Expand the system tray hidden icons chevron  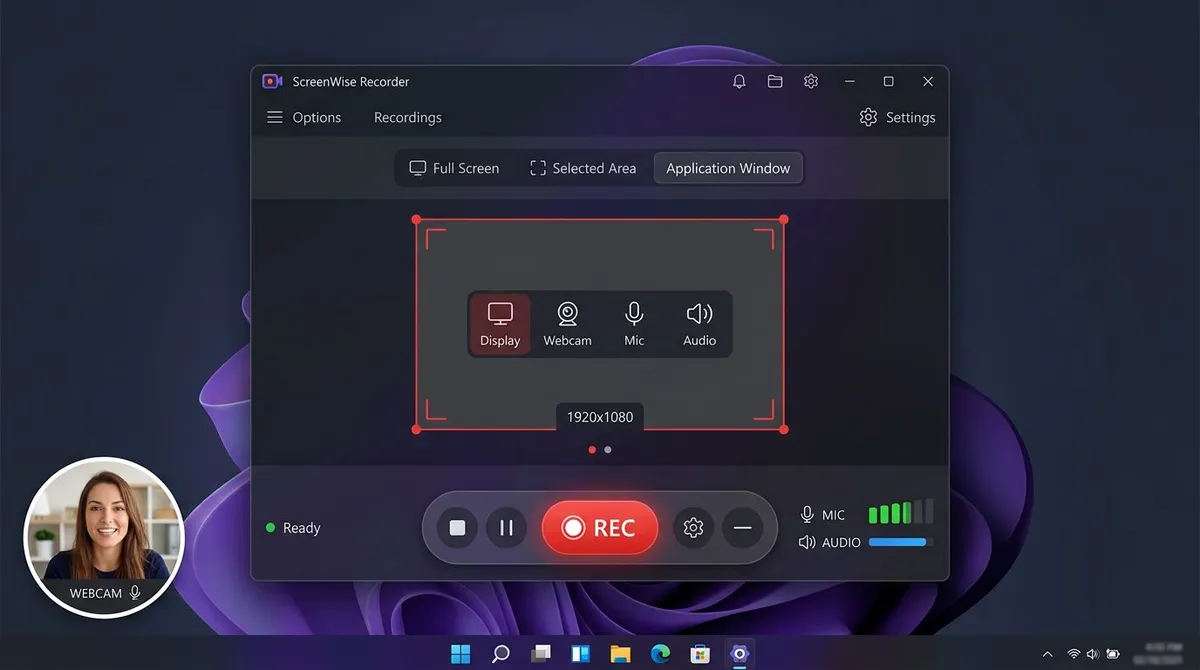click(1048, 654)
